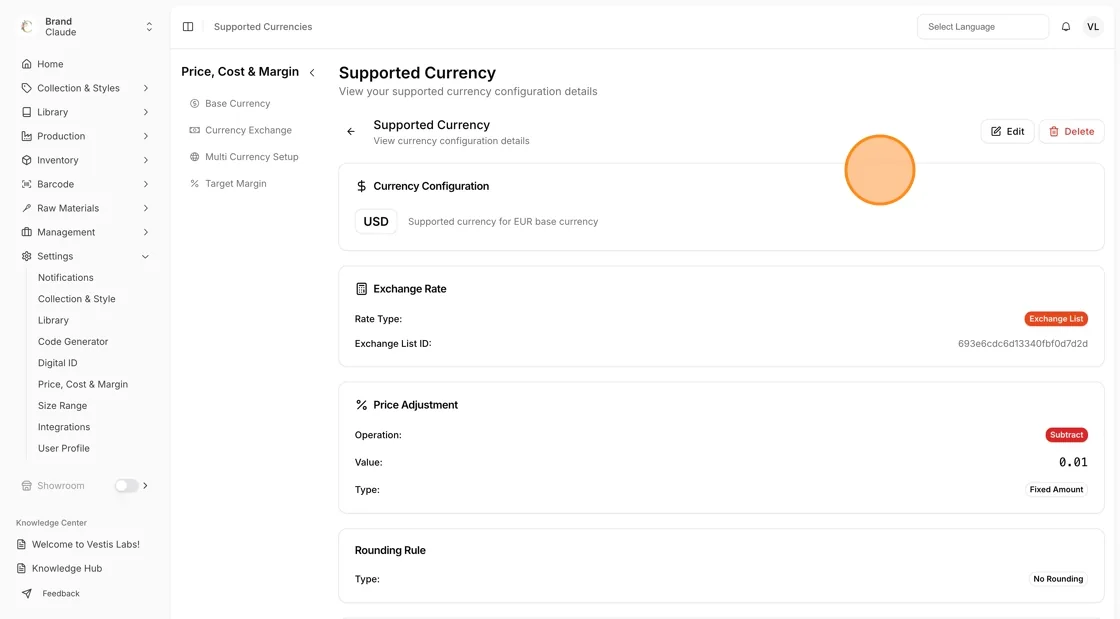Collapse the Price, Cost & Margin panel arrow
The height and width of the screenshot is (619, 1120).
[x=312, y=72]
